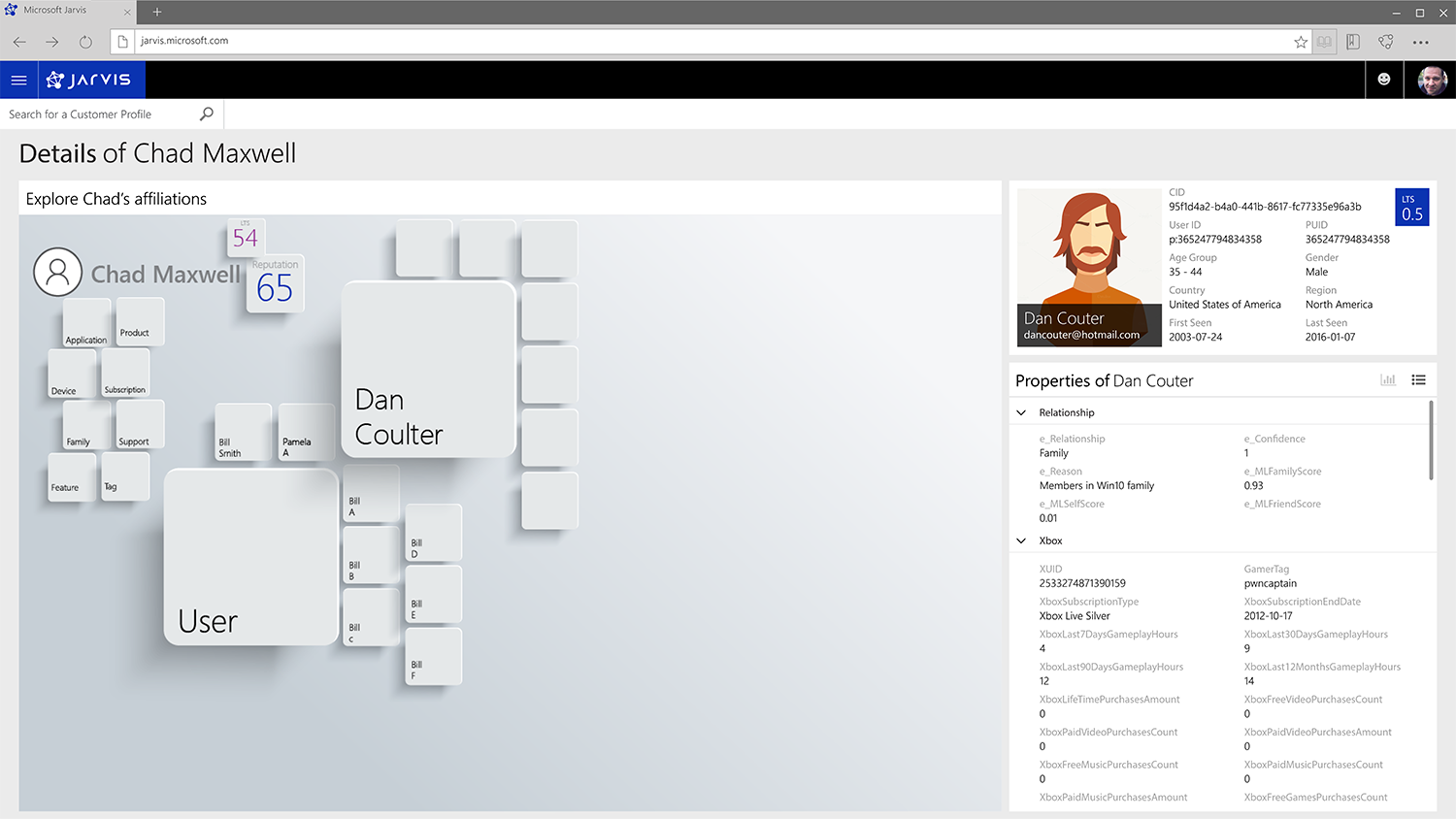Click Dan Couter profile photo
The height and width of the screenshot is (819, 1456).
(x=1089, y=267)
